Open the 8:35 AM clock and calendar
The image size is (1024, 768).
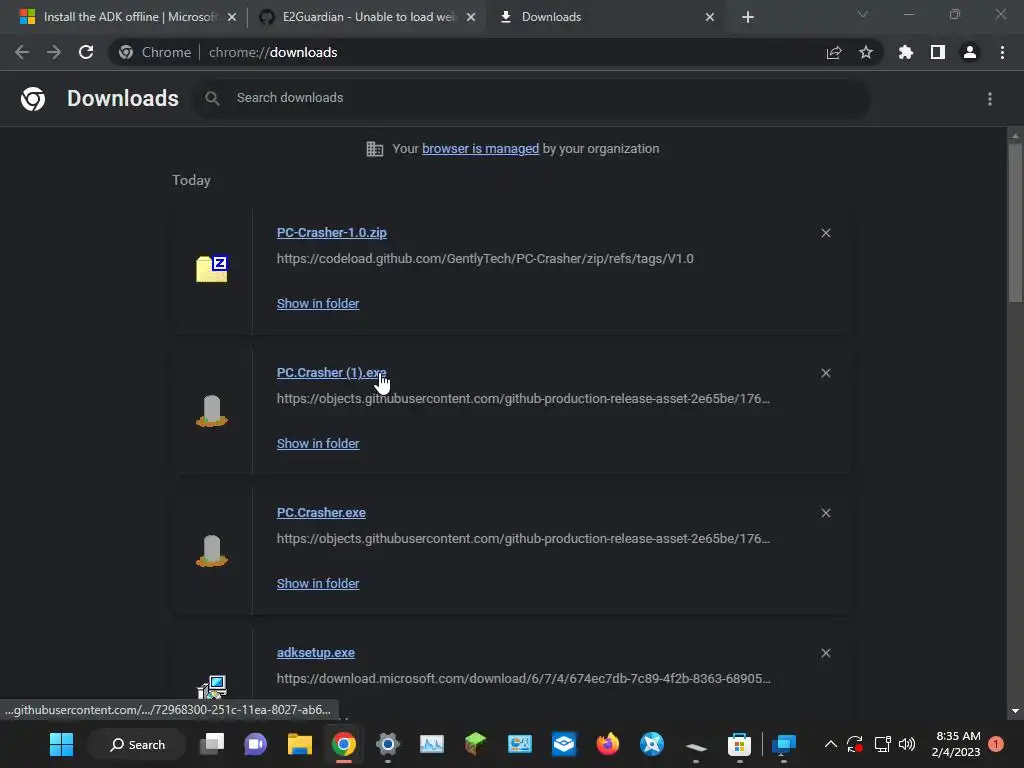point(956,744)
